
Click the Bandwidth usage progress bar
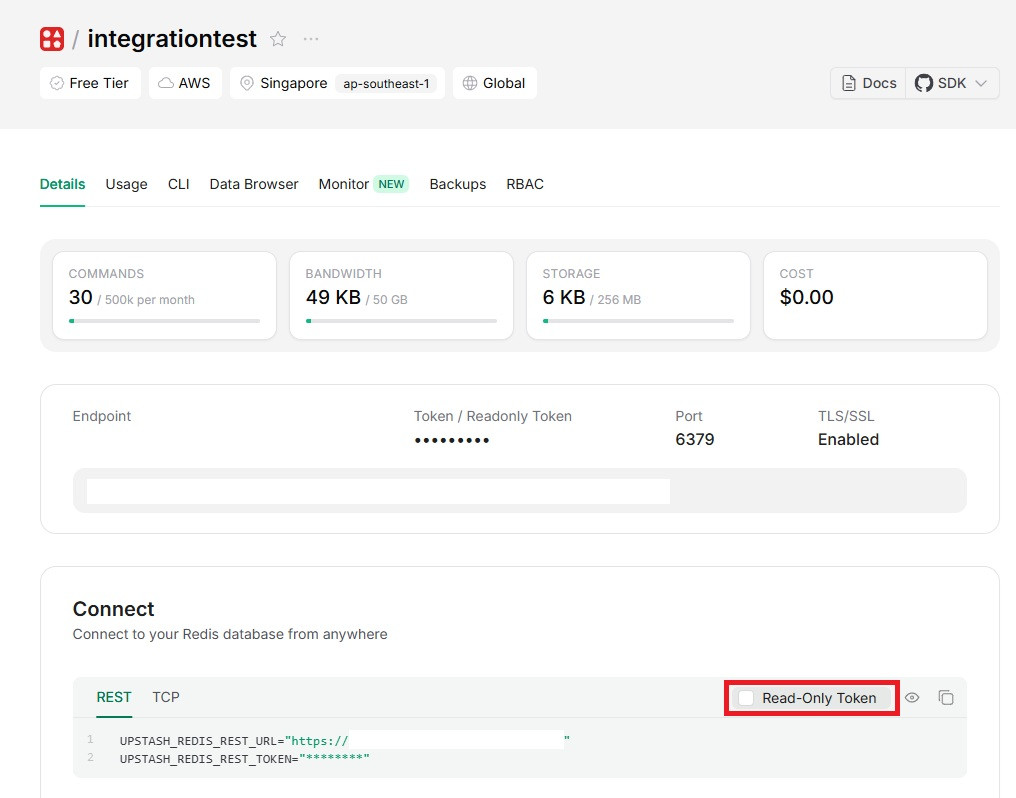(x=401, y=321)
